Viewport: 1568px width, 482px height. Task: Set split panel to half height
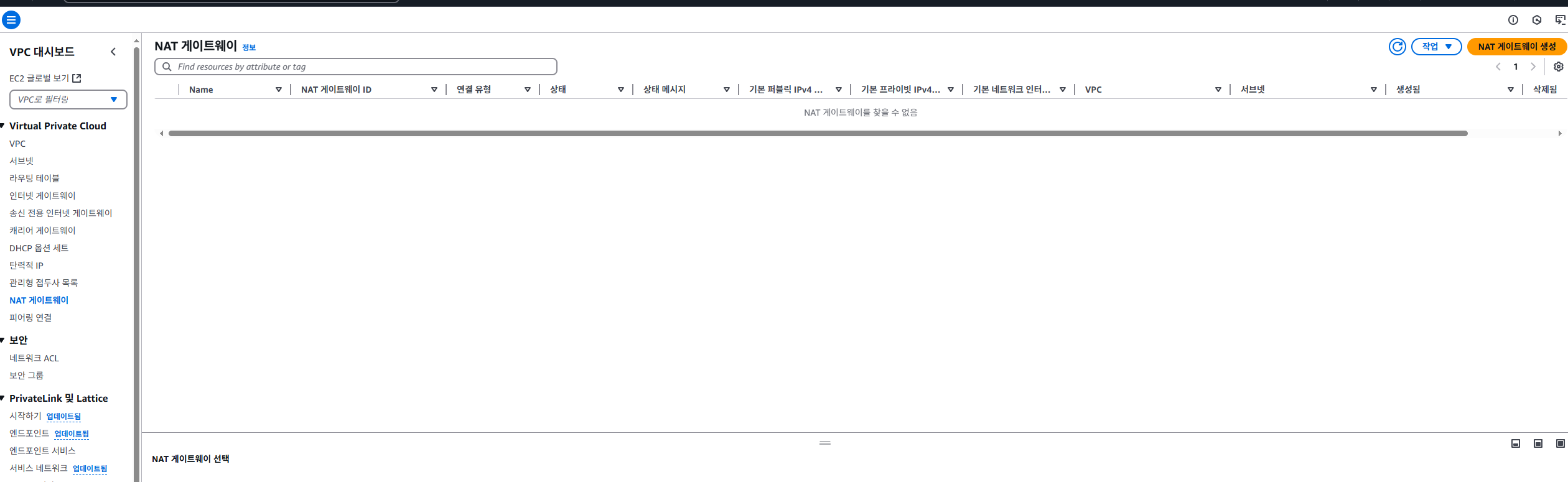1538,443
